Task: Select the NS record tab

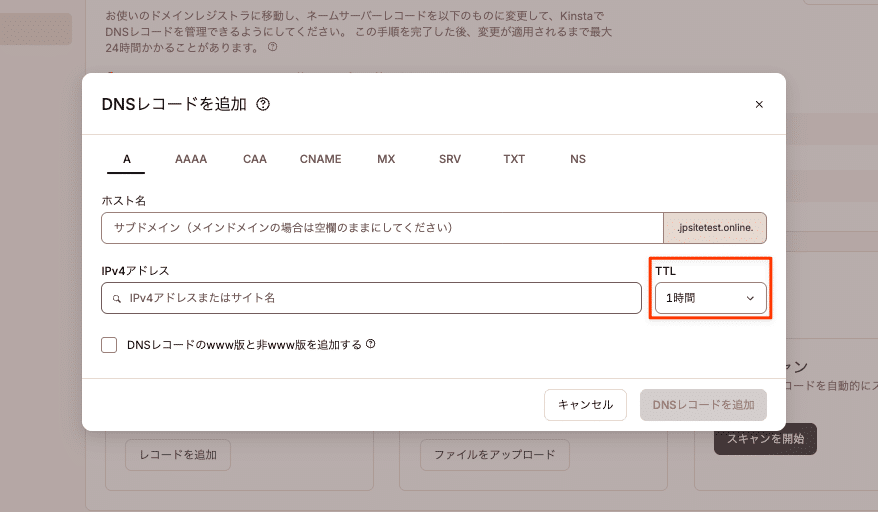Action: pos(578,159)
